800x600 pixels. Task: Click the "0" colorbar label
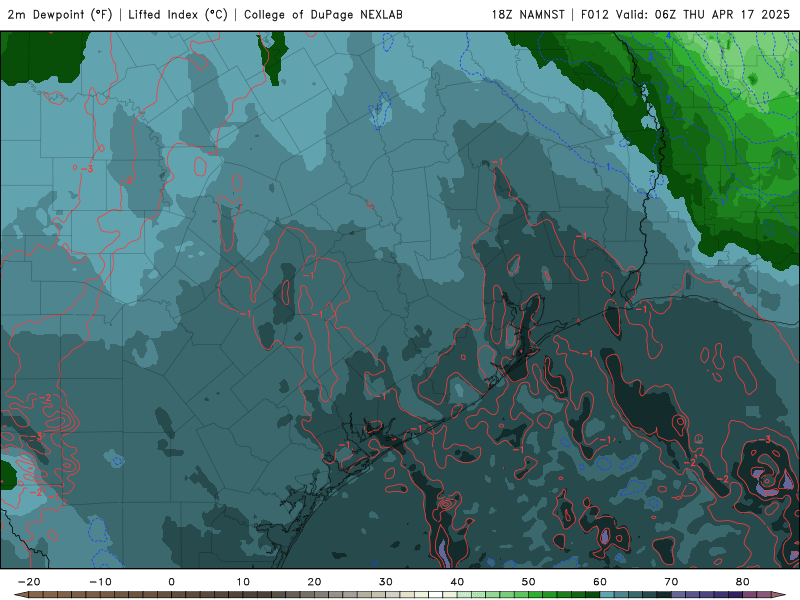point(171,582)
